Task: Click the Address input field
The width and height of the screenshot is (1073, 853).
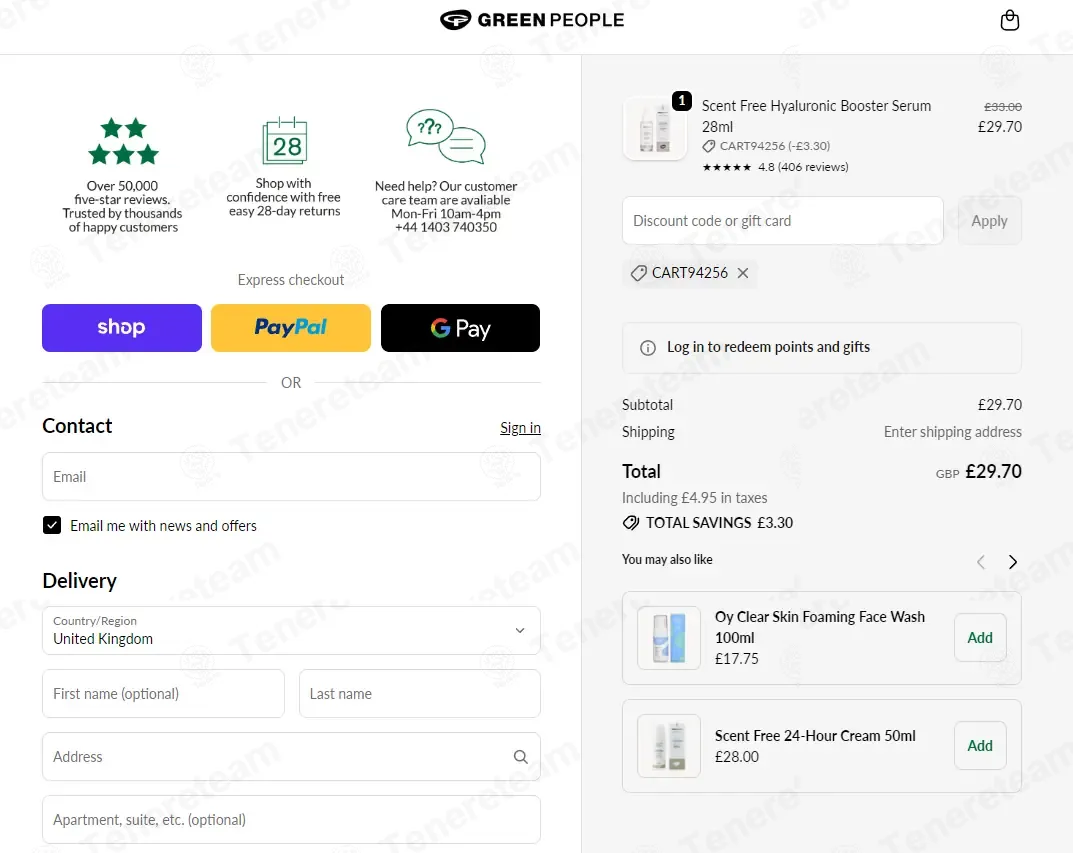Action: (x=292, y=757)
